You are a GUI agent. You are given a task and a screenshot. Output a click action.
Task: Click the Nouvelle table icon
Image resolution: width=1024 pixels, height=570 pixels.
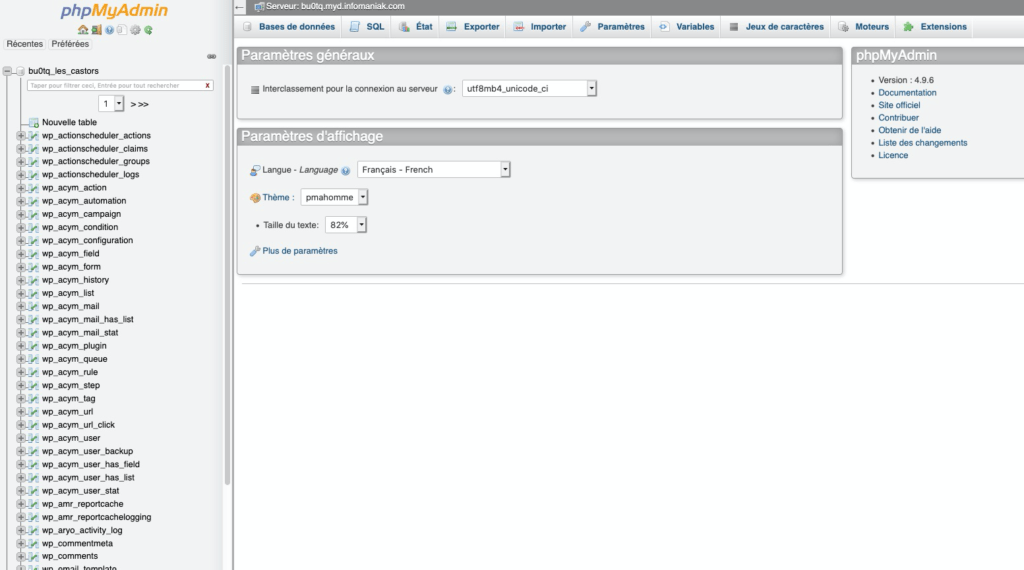tap(34, 123)
